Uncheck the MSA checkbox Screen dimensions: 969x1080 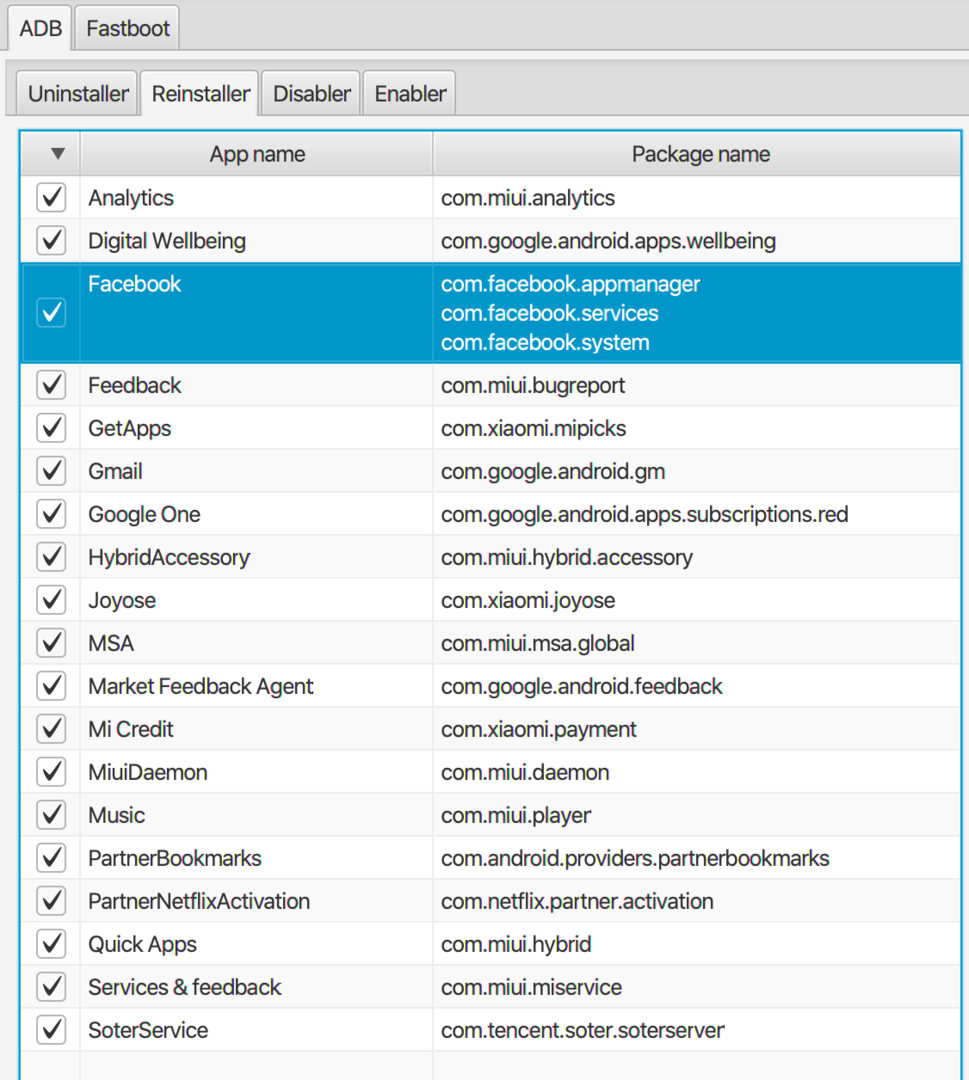51,643
